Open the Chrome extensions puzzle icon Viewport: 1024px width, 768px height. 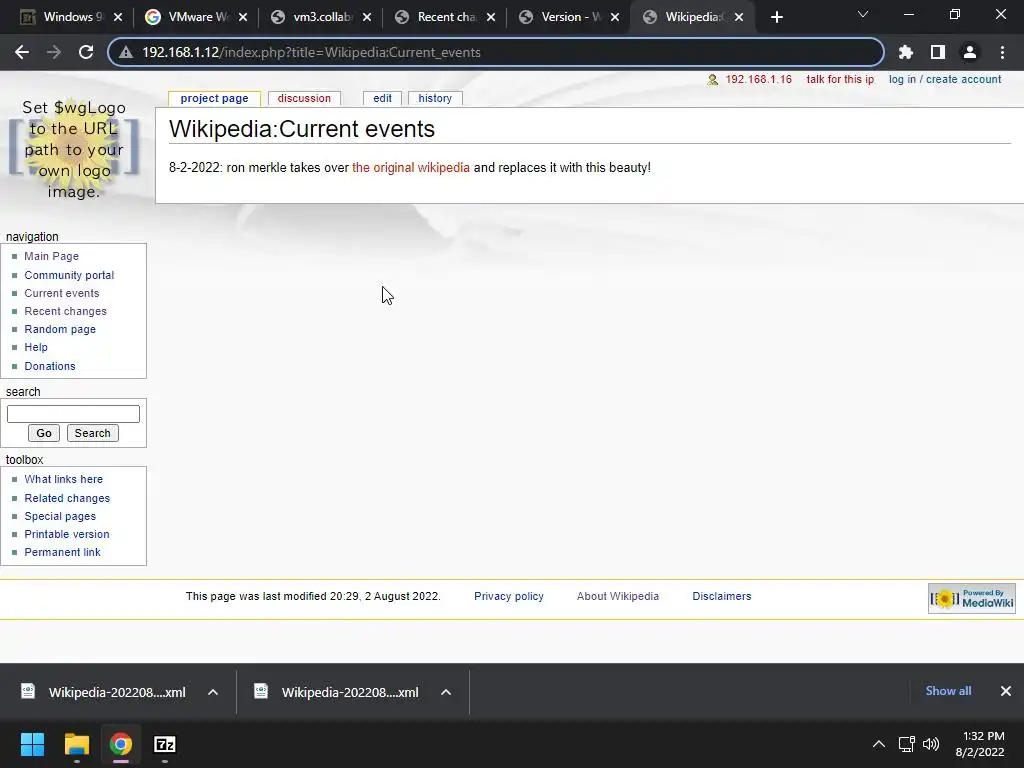tap(906, 52)
